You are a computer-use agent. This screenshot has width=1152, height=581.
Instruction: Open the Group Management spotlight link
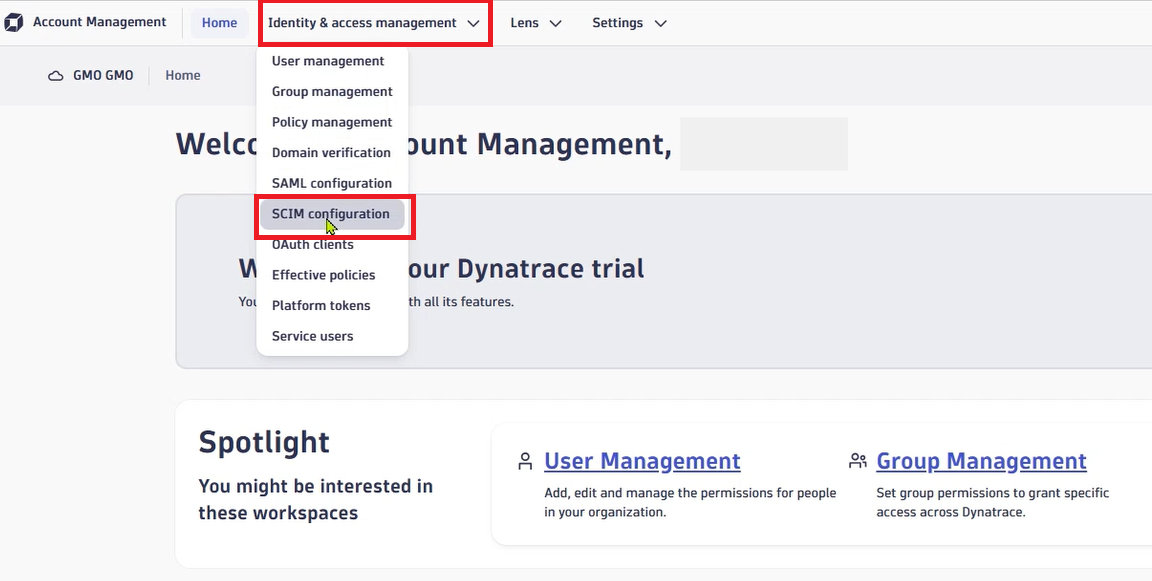pyautogui.click(x=982, y=461)
